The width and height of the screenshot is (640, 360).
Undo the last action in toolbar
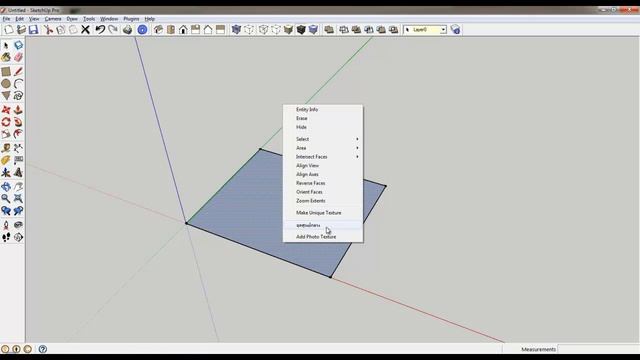pos(100,29)
